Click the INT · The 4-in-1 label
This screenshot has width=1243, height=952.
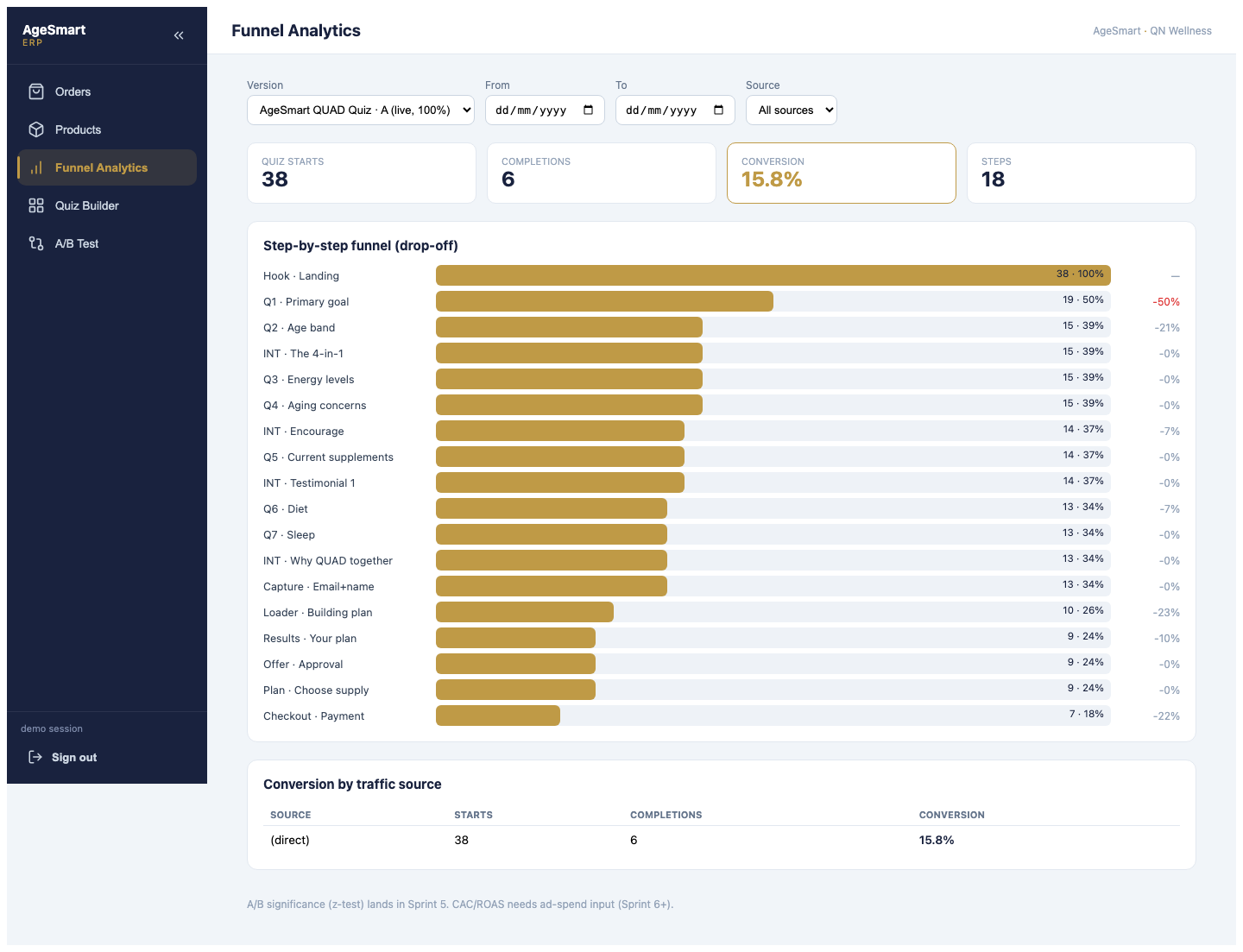tap(303, 353)
